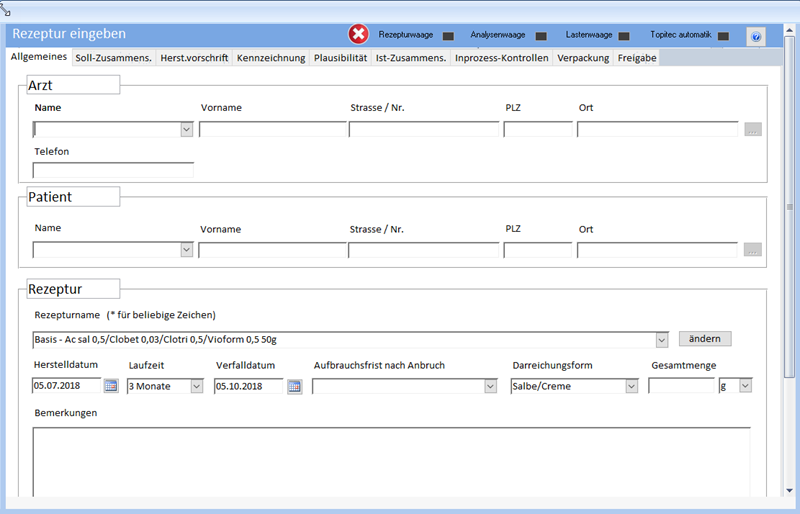The width and height of the screenshot is (800, 514).
Task: Open help with the question mark icon
Action: [755, 36]
